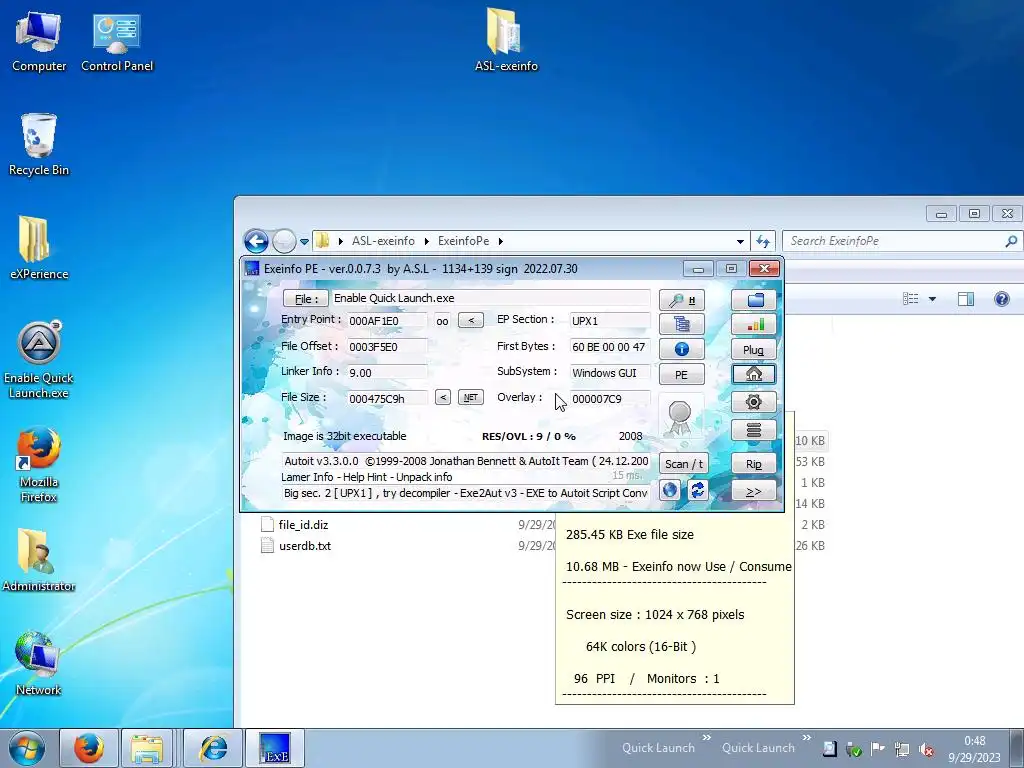Image resolution: width=1024 pixels, height=768 pixels.
Task: Open Explorer view options dropdown arrow
Action: tap(932, 299)
